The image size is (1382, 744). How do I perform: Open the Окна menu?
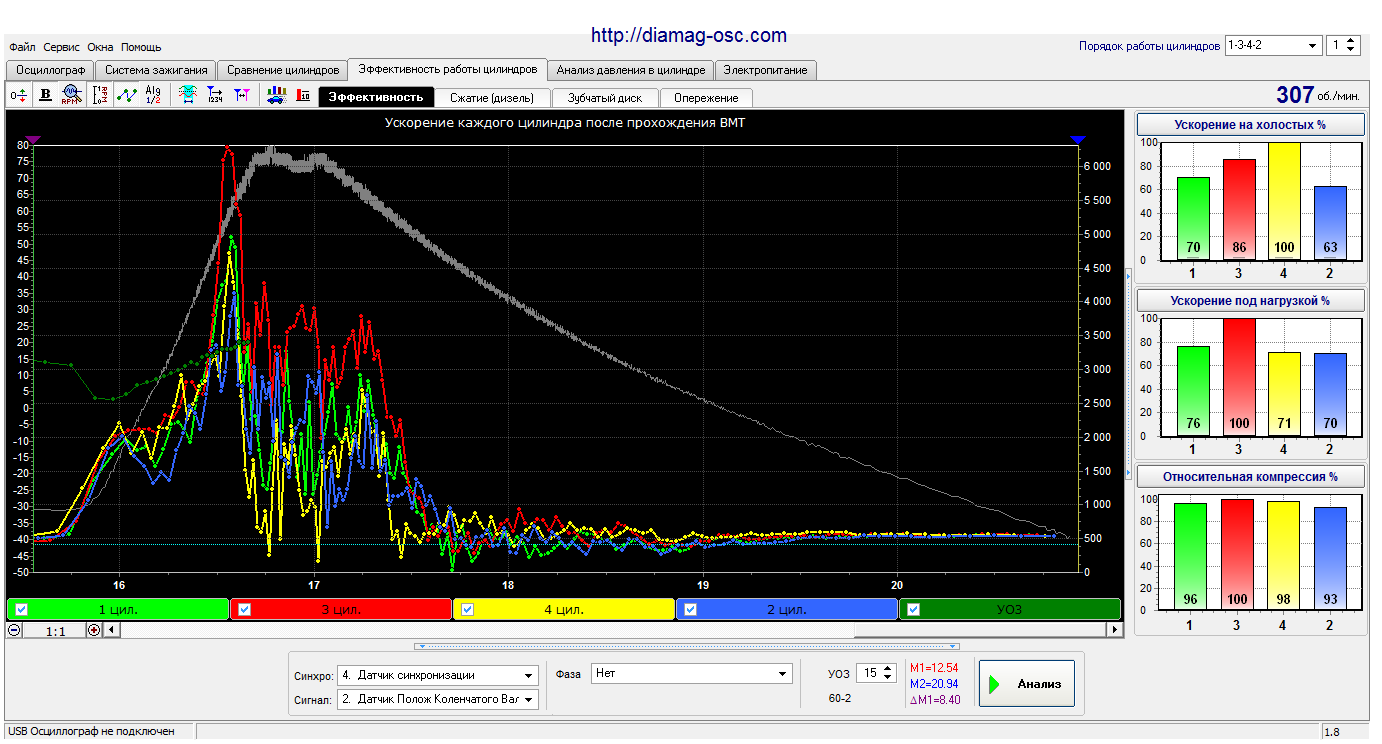tap(100, 47)
